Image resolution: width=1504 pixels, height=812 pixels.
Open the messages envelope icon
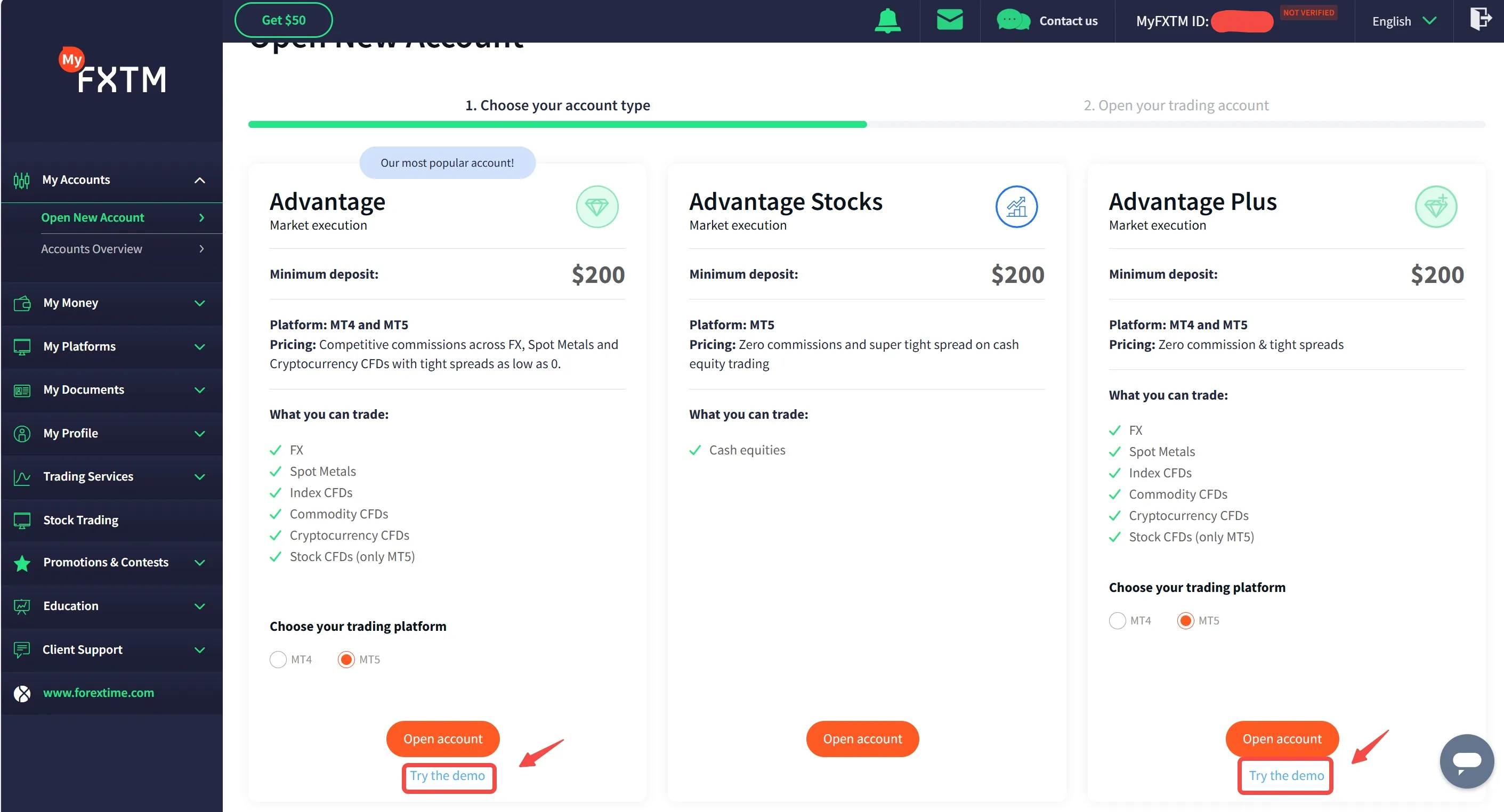point(949,20)
